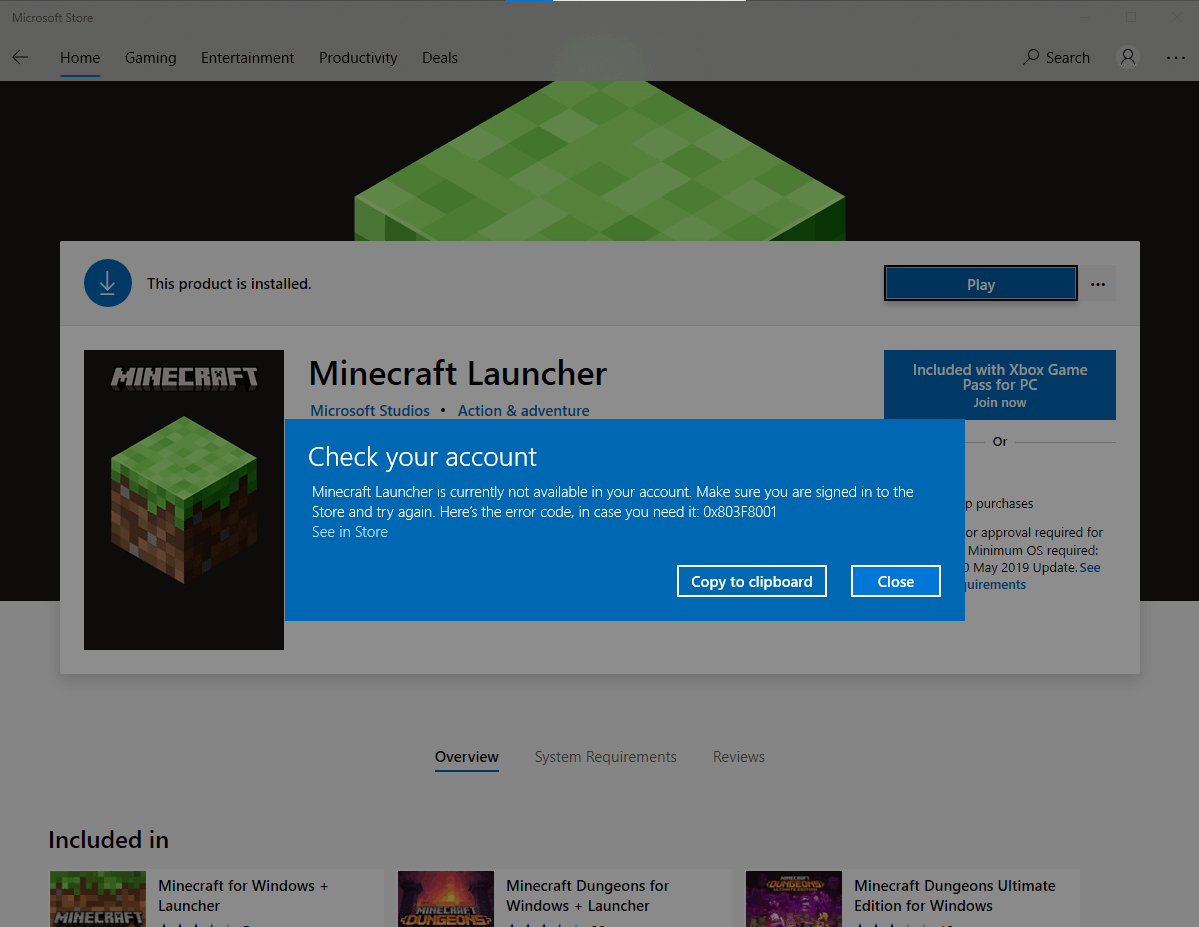Open the Microsoft Studios publisher link
The width and height of the screenshot is (1199, 927).
[x=370, y=411]
